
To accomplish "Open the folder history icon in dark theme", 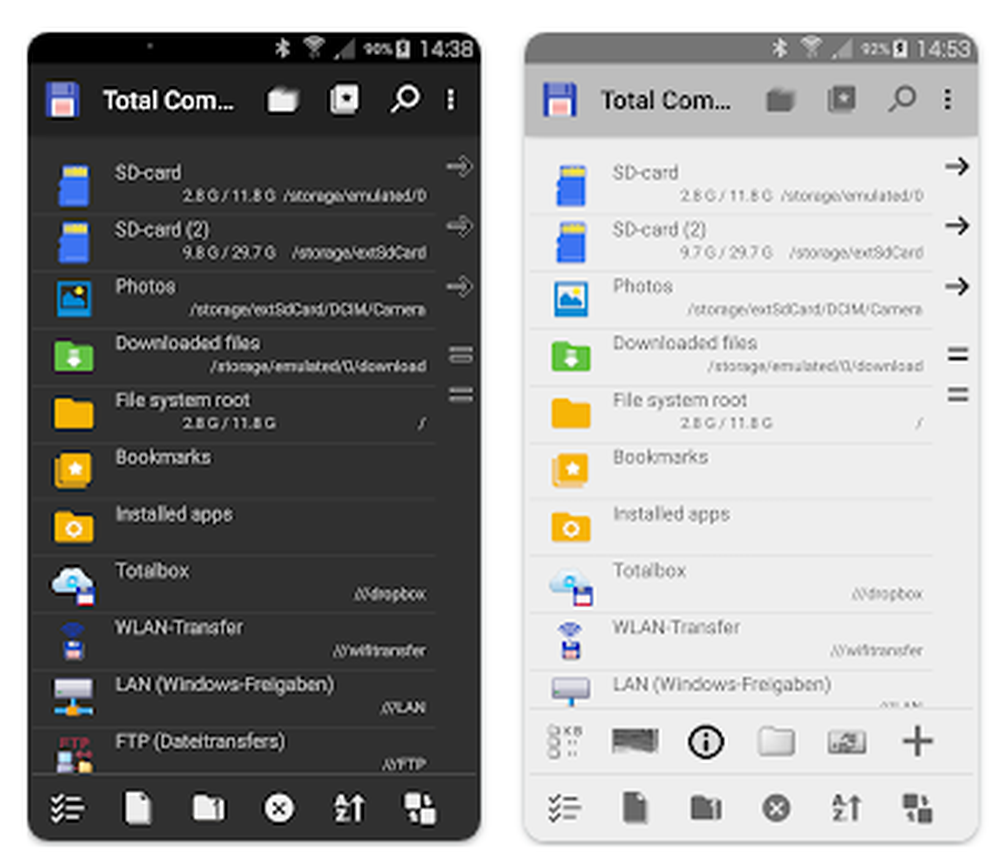I will click(x=283, y=100).
